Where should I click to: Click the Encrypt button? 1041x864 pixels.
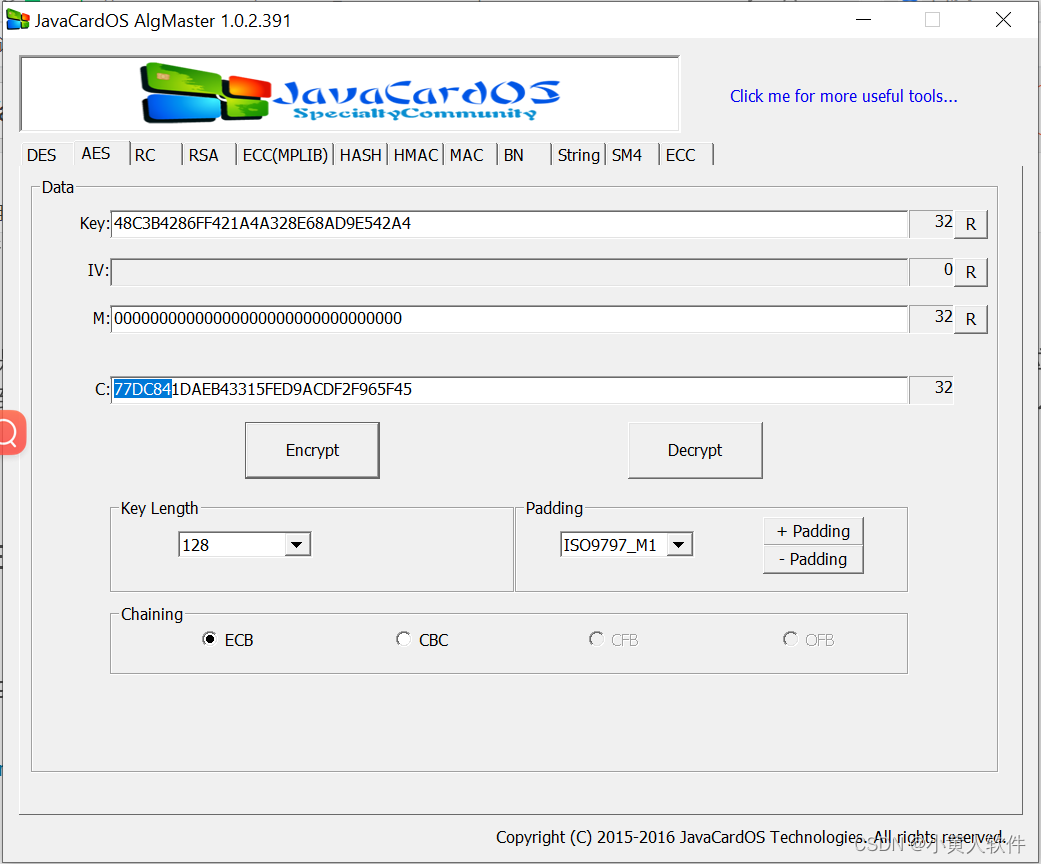(x=312, y=450)
